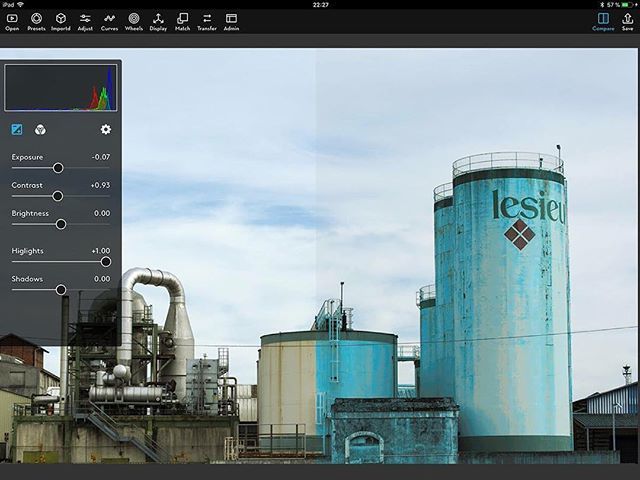Tap the Save export icon
Viewport: 640px width, 480px height.
coord(627,22)
